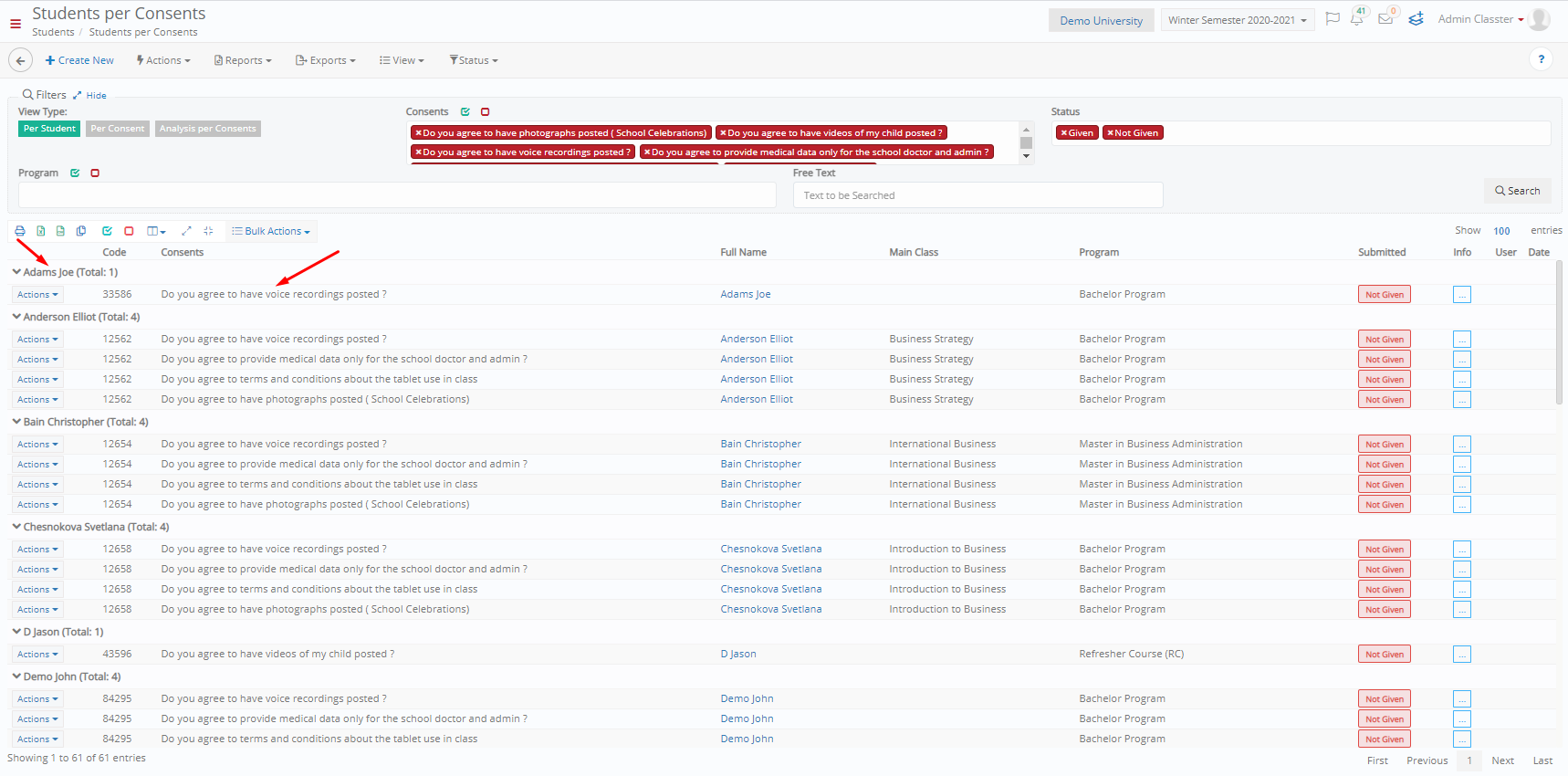Open info box for D Jason row
Viewport: 1568px width, 776px height.
click(x=1461, y=655)
